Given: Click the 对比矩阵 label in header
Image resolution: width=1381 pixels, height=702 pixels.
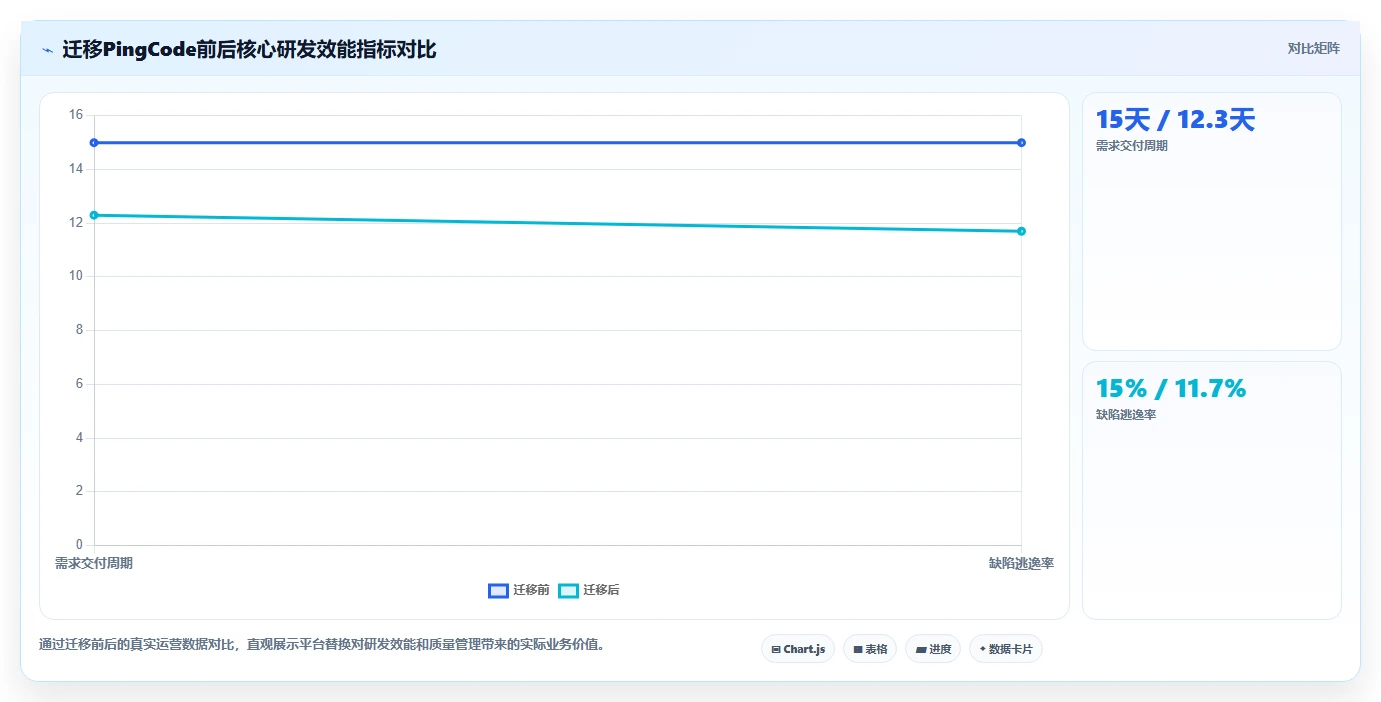Looking at the screenshot, I should coord(1313,48).
